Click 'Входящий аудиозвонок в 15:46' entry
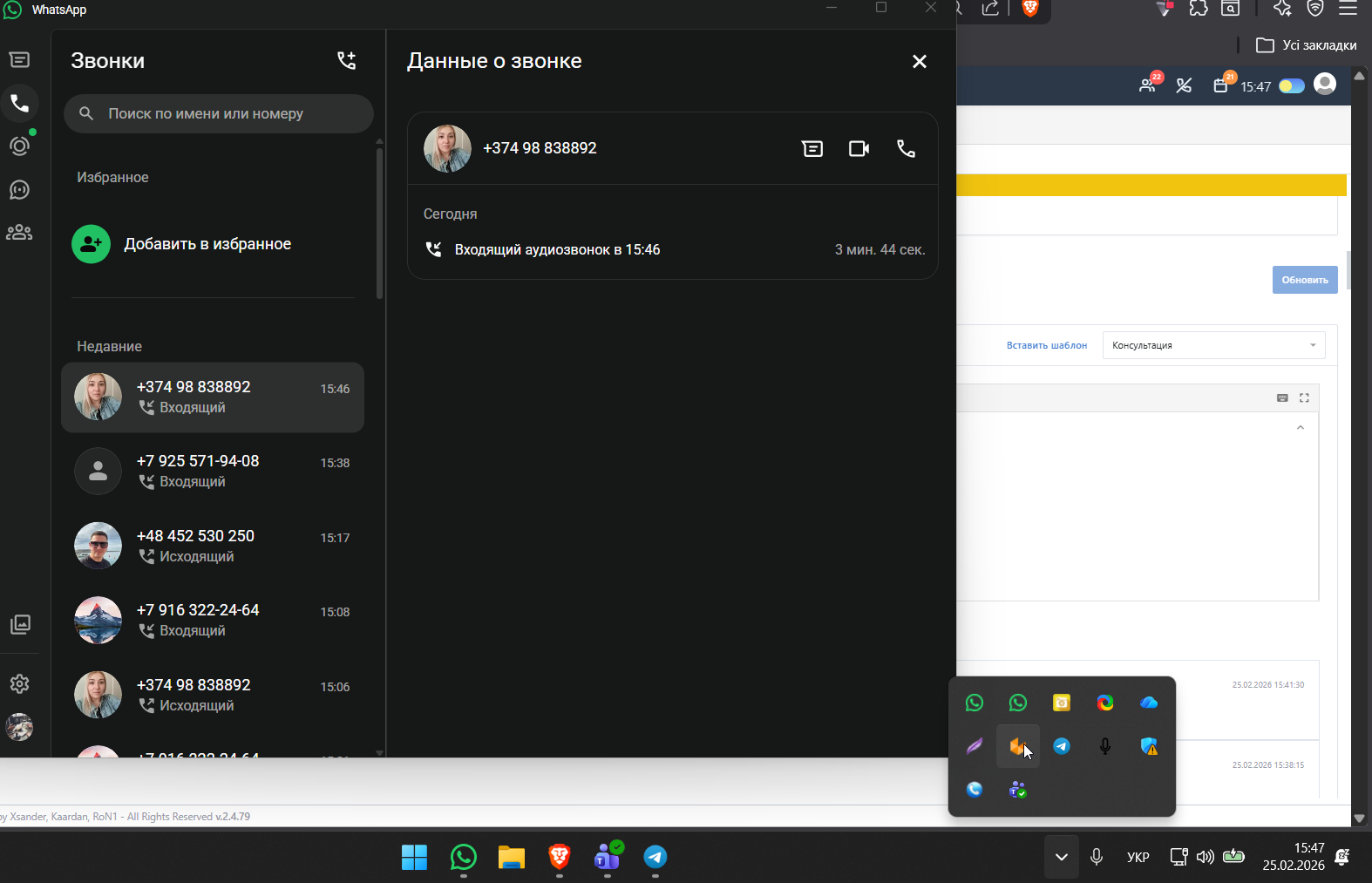Viewport: 1372px width, 883px height. click(673, 249)
